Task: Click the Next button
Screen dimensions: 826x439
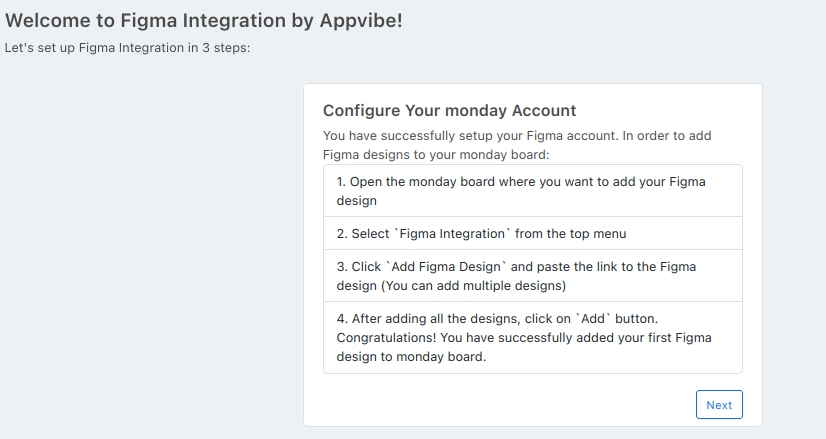Action: (719, 405)
